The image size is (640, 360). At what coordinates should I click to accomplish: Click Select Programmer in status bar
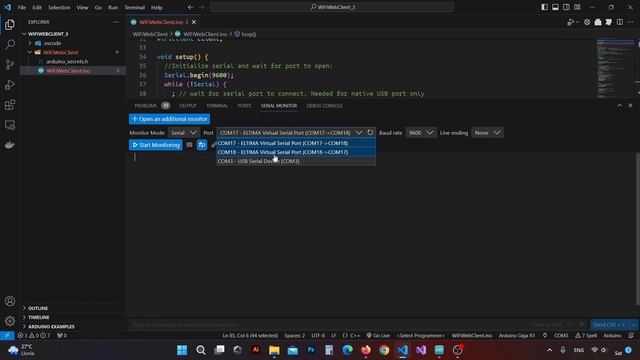(x=420, y=336)
